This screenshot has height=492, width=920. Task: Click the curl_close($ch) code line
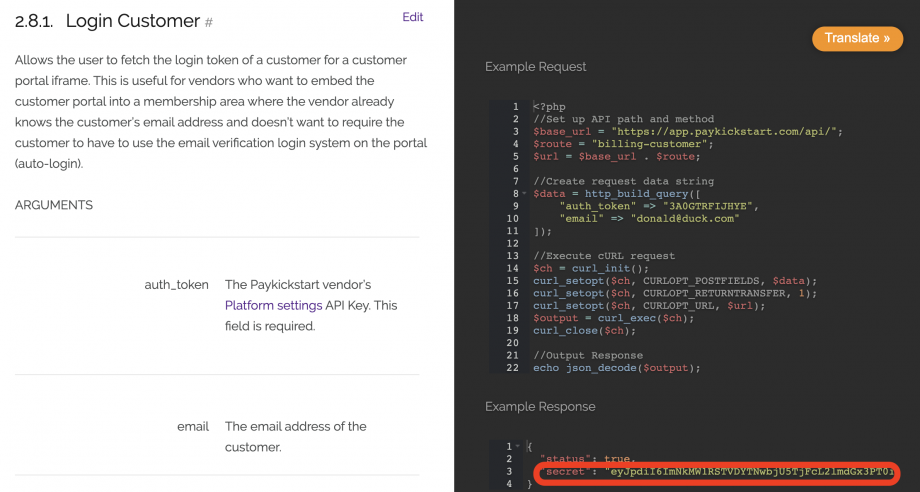point(584,331)
